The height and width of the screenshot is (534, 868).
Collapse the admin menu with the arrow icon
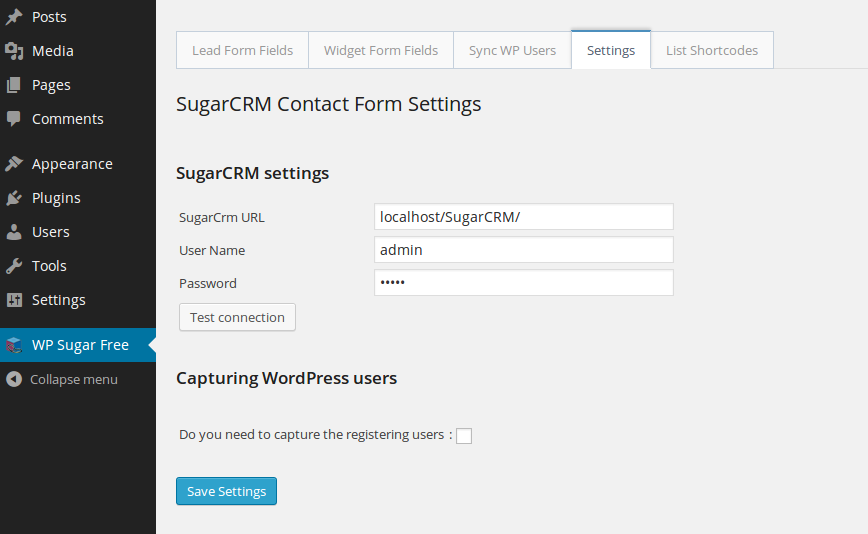pos(14,379)
